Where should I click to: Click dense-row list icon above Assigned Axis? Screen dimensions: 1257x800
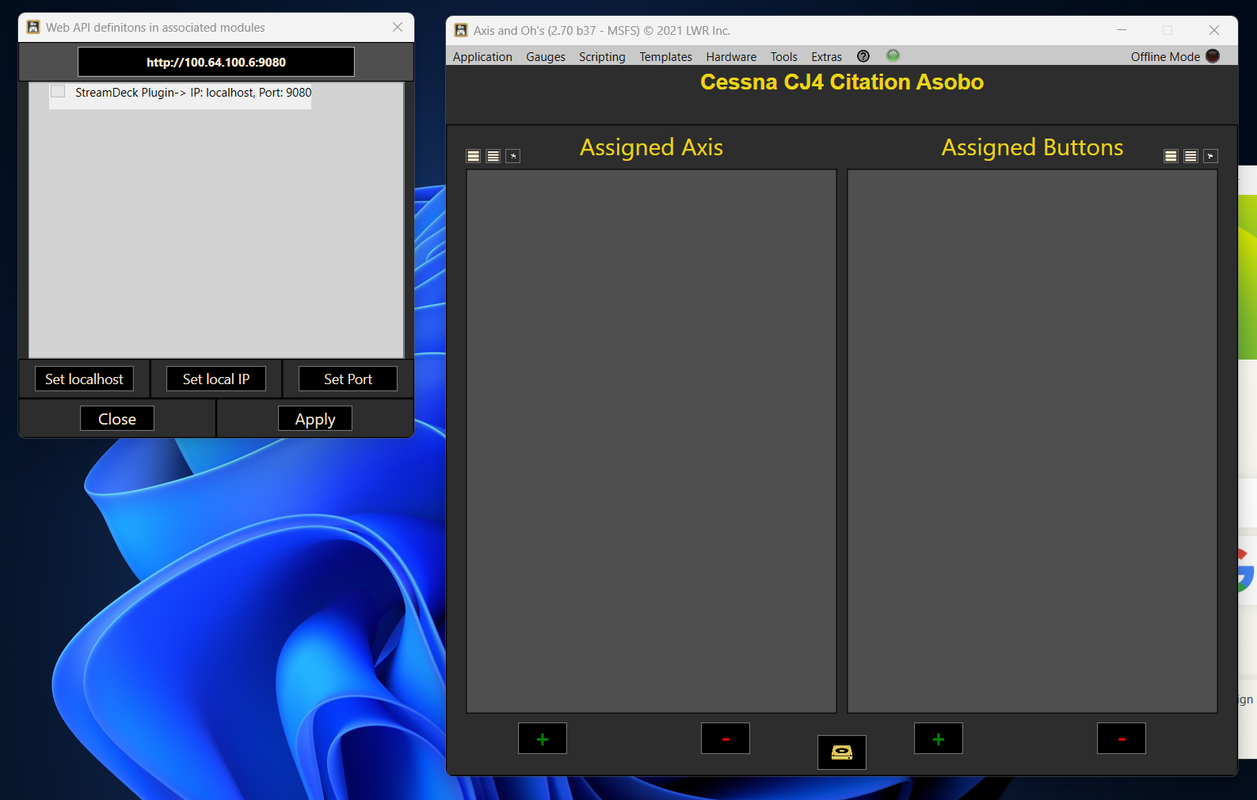[x=493, y=156]
